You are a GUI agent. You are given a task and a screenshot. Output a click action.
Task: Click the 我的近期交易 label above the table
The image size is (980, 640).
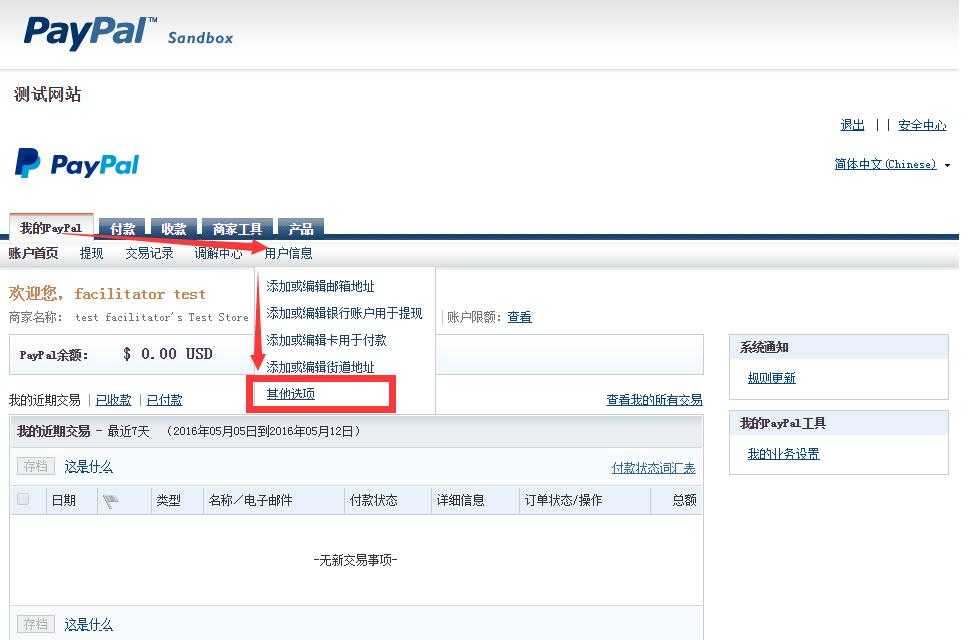(x=44, y=400)
